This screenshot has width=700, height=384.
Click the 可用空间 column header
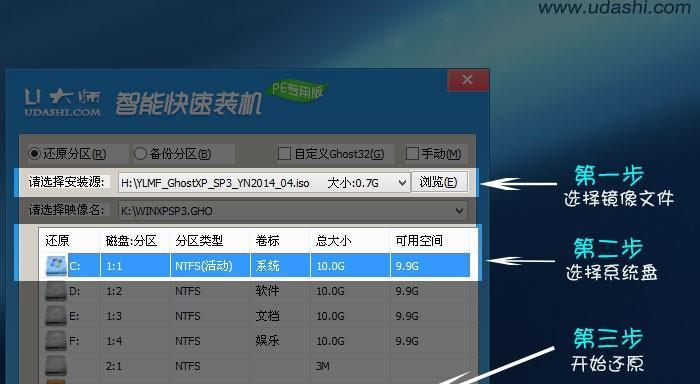coord(419,241)
